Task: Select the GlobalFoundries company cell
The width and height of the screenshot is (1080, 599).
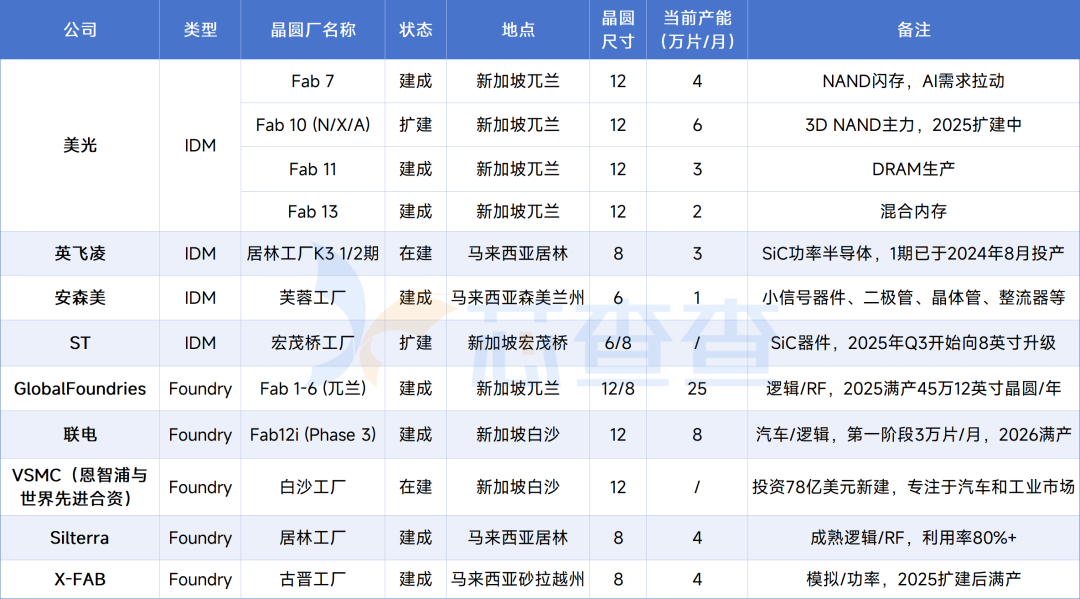Action: pyautogui.click(x=80, y=389)
